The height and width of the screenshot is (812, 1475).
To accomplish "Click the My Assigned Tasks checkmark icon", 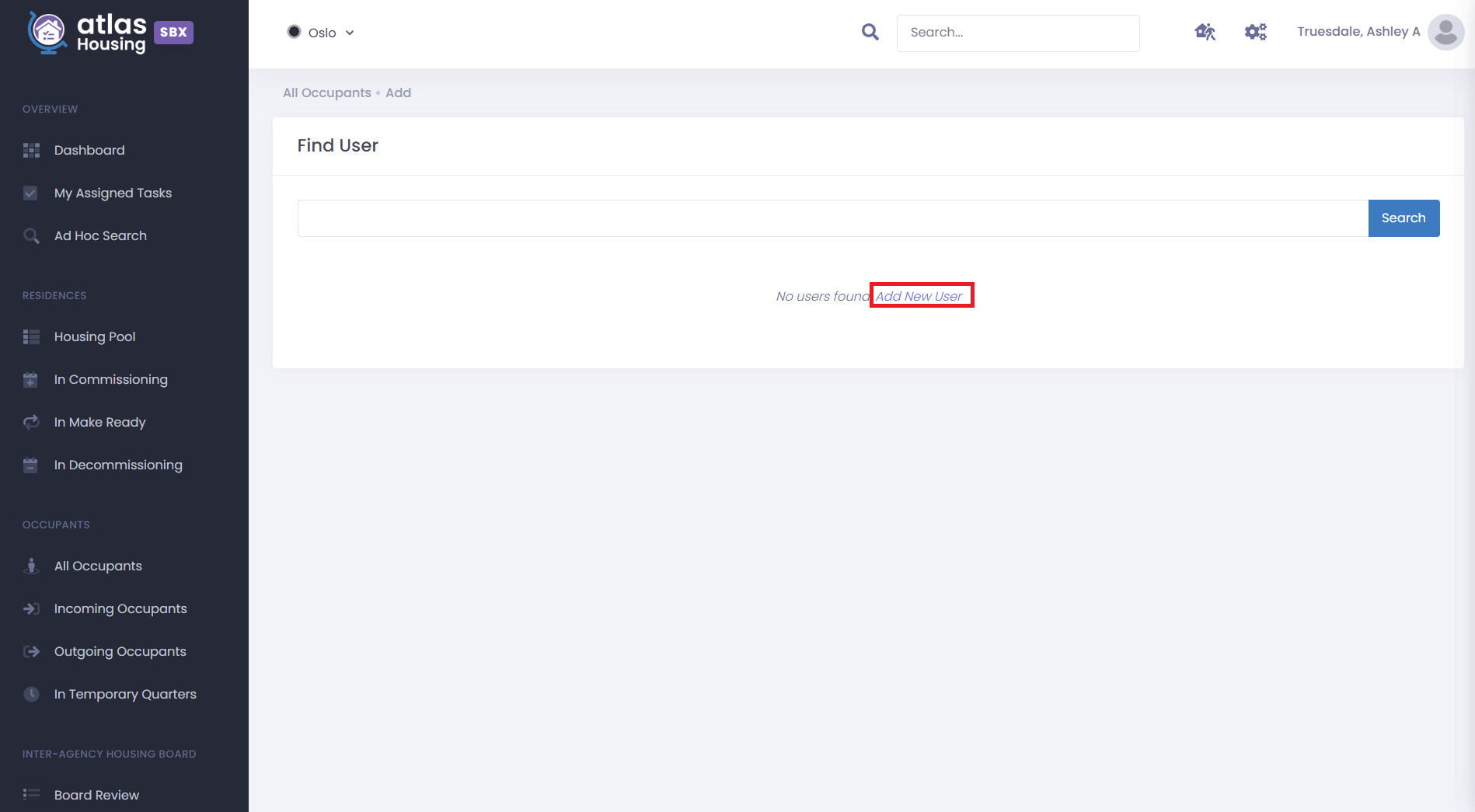I will [x=30, y=193].
